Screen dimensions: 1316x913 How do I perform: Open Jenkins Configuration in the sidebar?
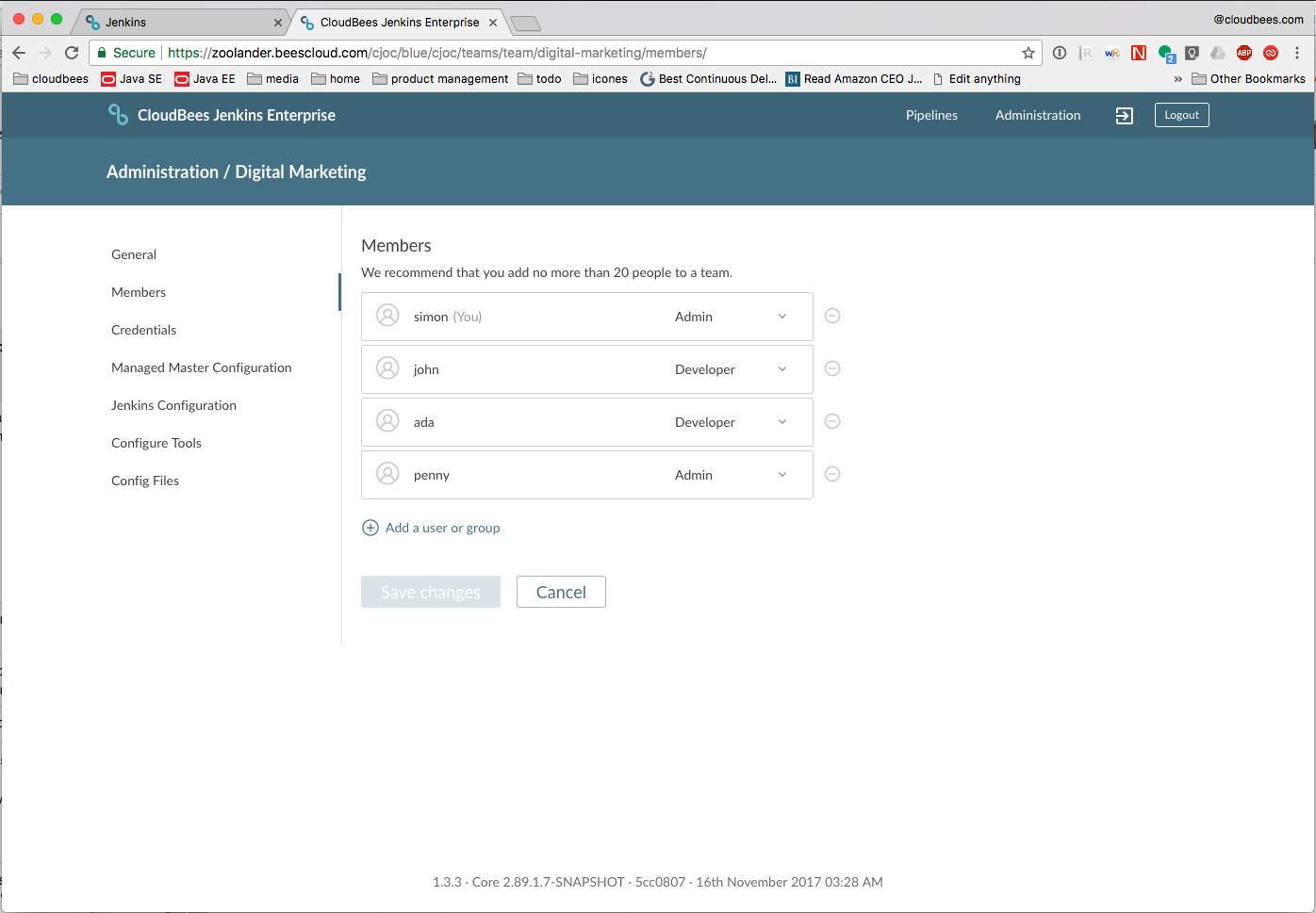pyautogui.click(x=173, y=405)
